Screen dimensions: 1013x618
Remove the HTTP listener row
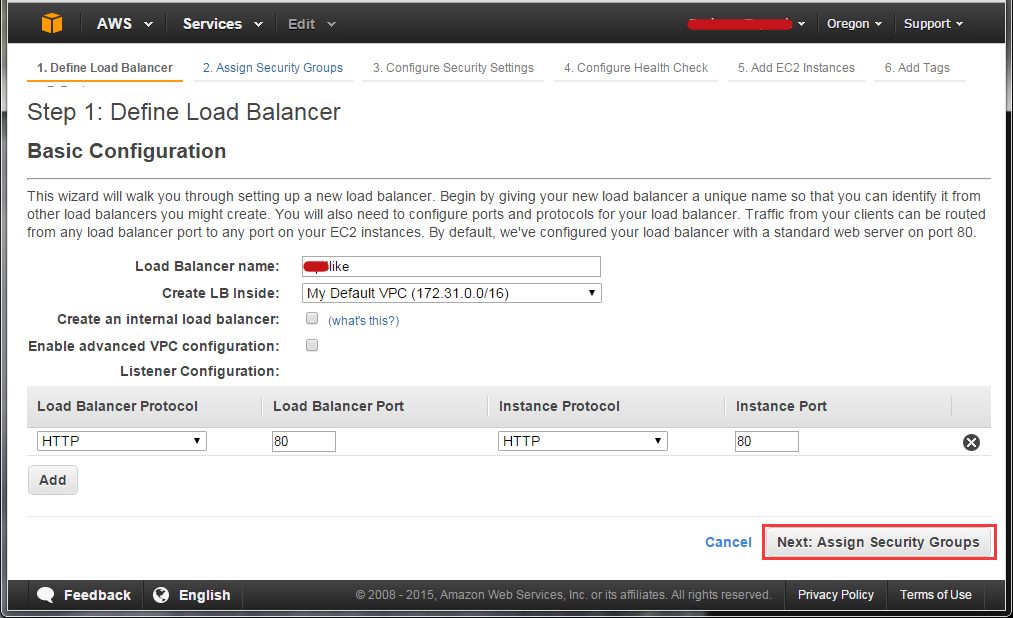pos(971,442)
